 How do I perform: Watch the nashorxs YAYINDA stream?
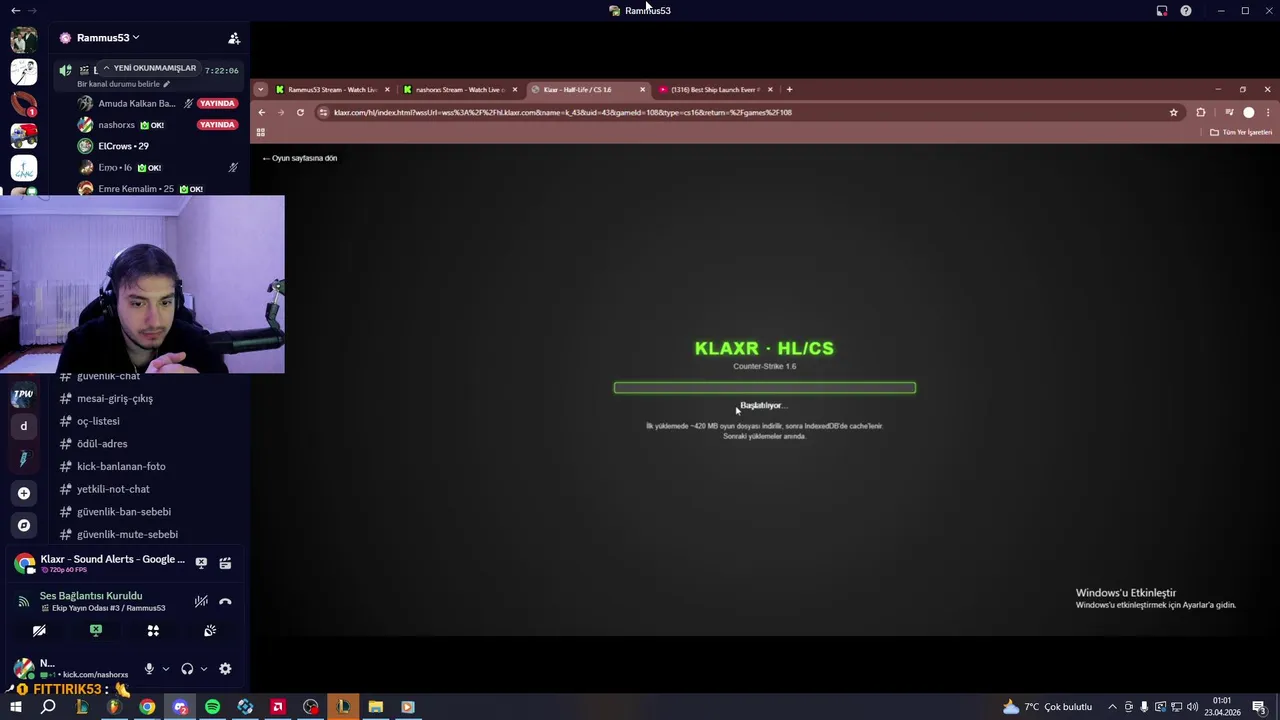[x=217, y=125]
